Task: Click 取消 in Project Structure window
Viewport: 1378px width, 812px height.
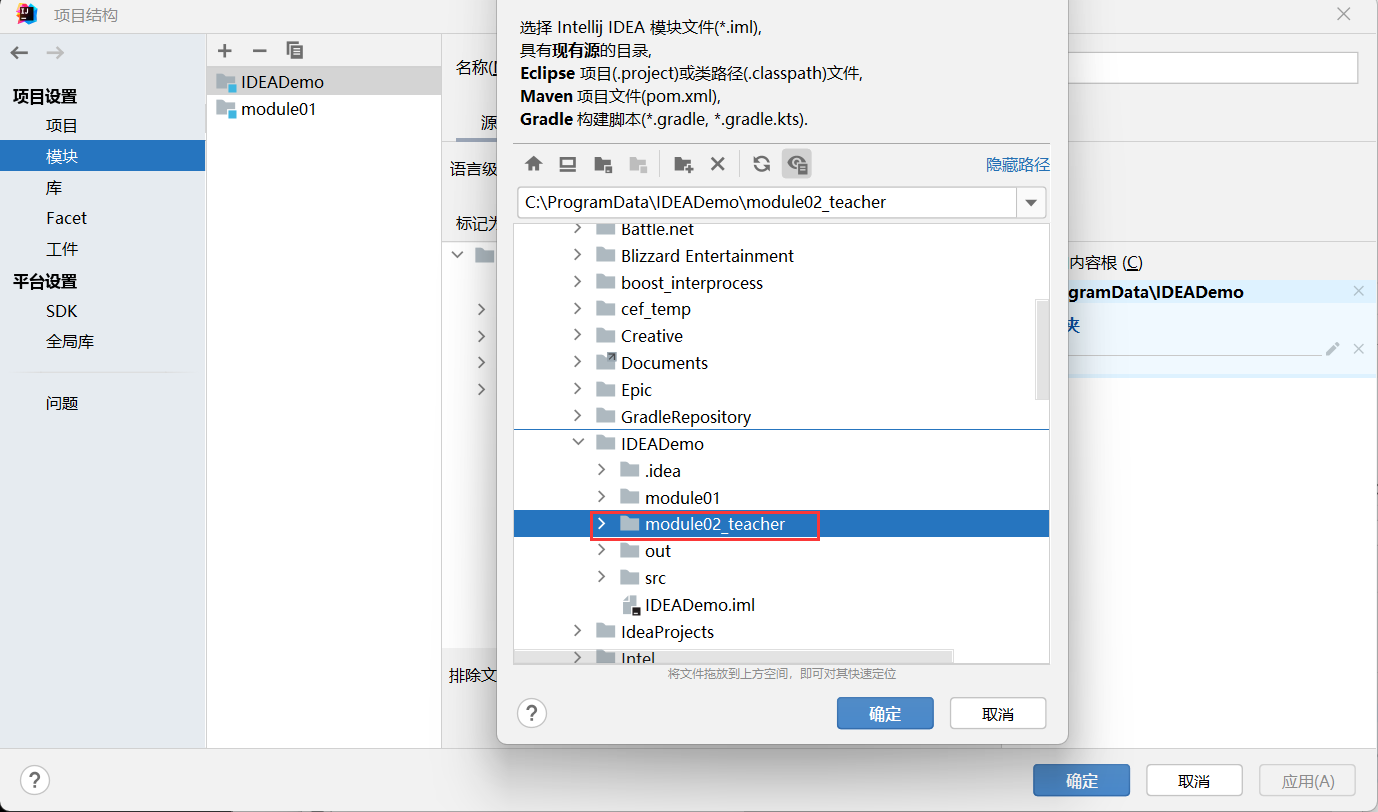Action: pos(1194,780)
